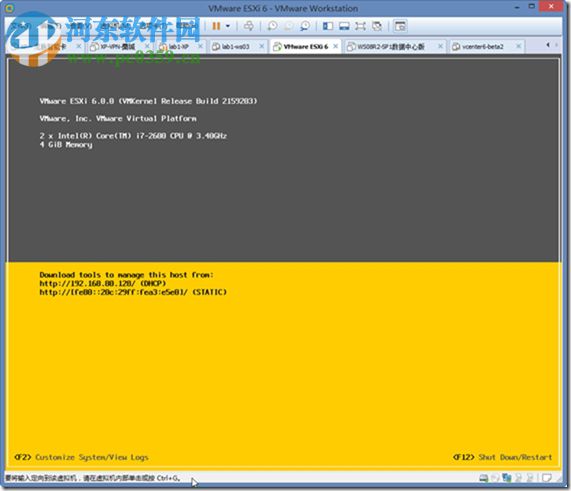The height and width of the screenshot is (491, 571).
Task: Click the VMware, Inc. VMware Virtual Platform line
Action: (118, 118)
